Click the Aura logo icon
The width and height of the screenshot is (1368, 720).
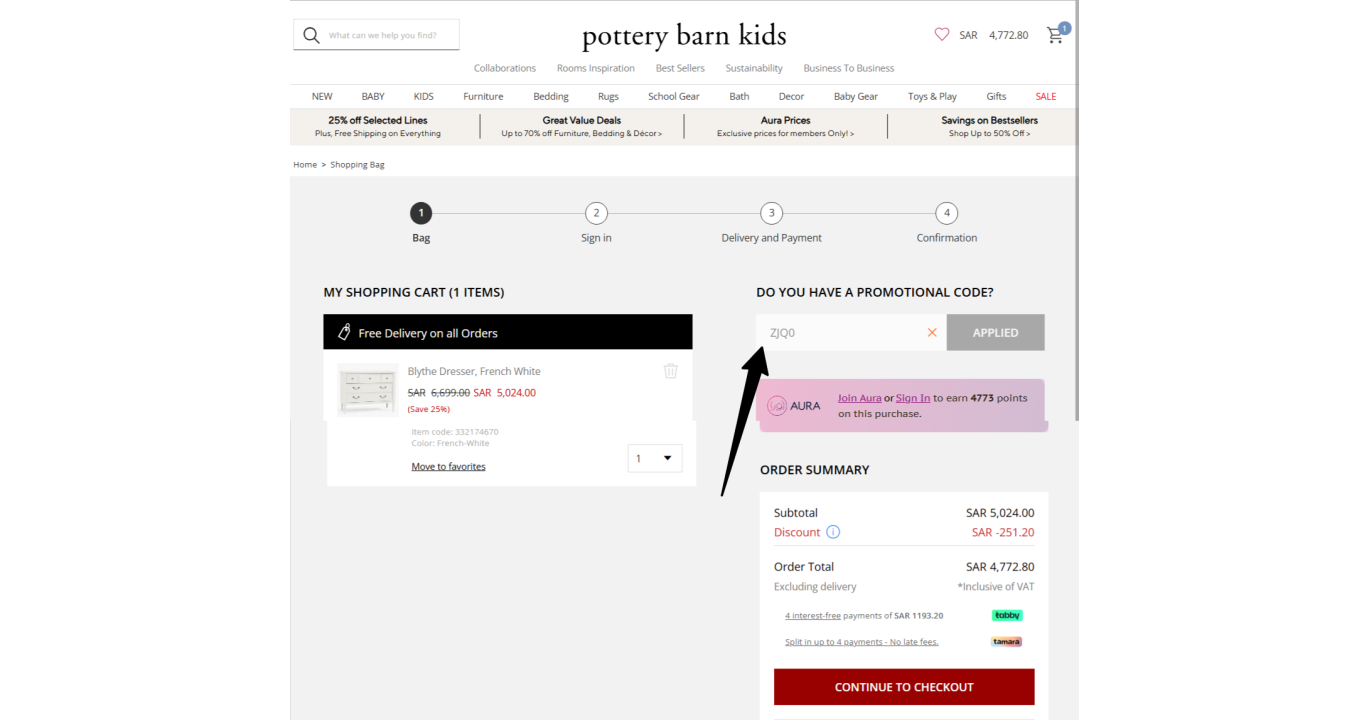pos(777,406)
